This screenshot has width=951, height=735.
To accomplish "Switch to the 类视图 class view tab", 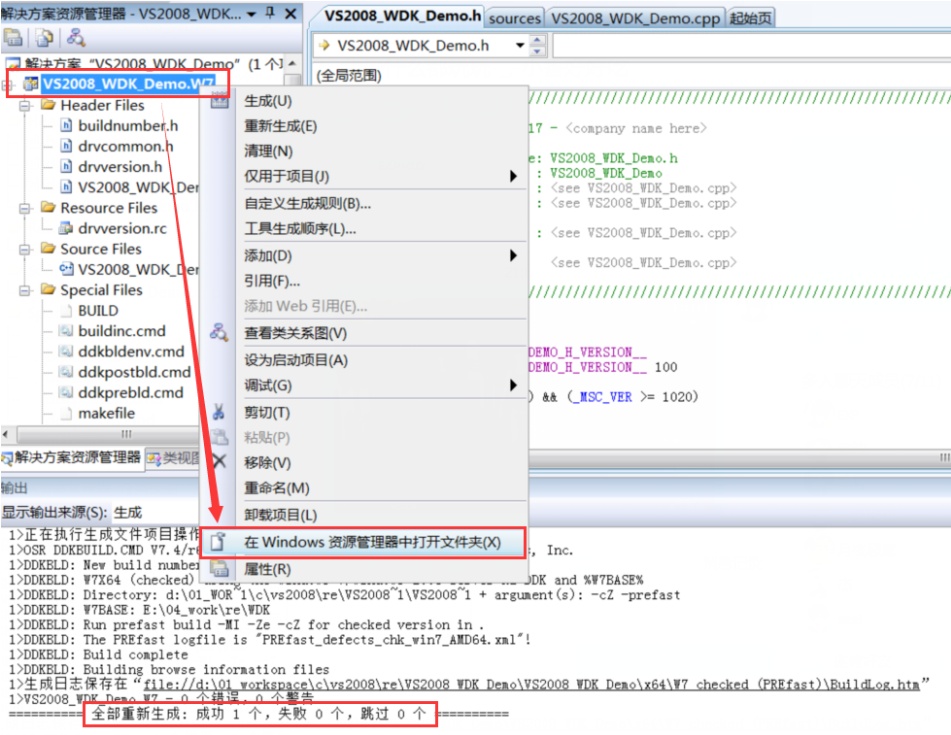I will point(173,458).
